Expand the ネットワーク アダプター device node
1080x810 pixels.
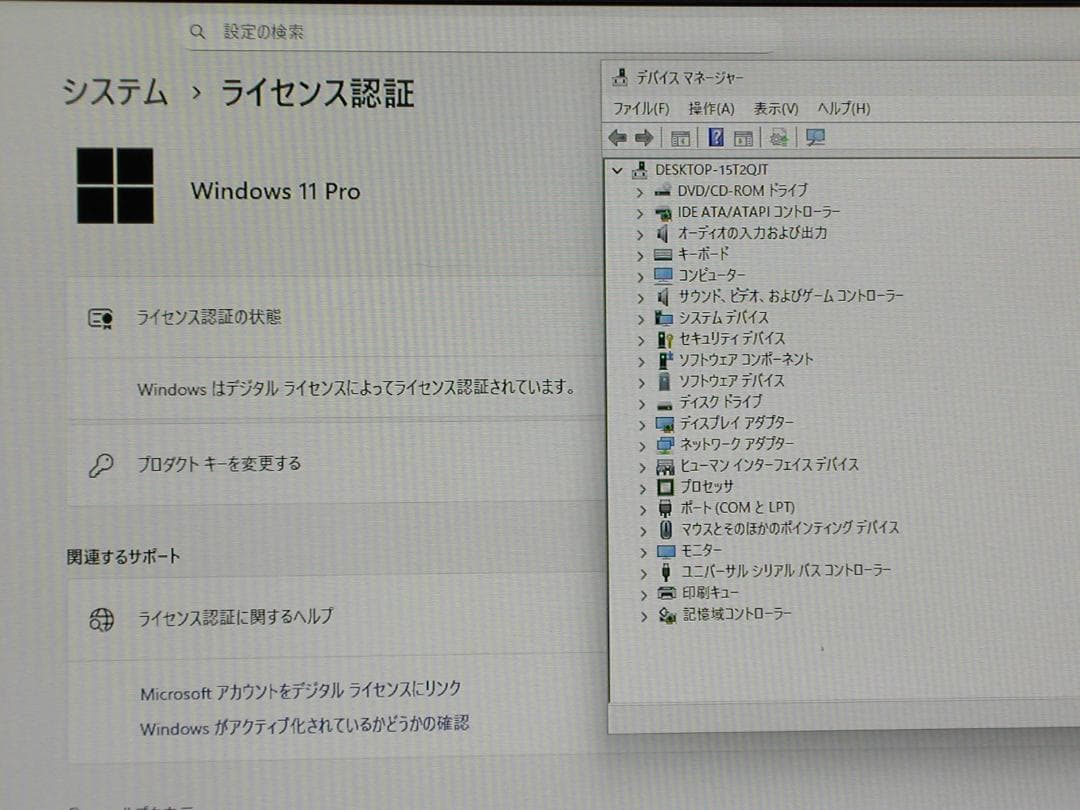[641, 444]
